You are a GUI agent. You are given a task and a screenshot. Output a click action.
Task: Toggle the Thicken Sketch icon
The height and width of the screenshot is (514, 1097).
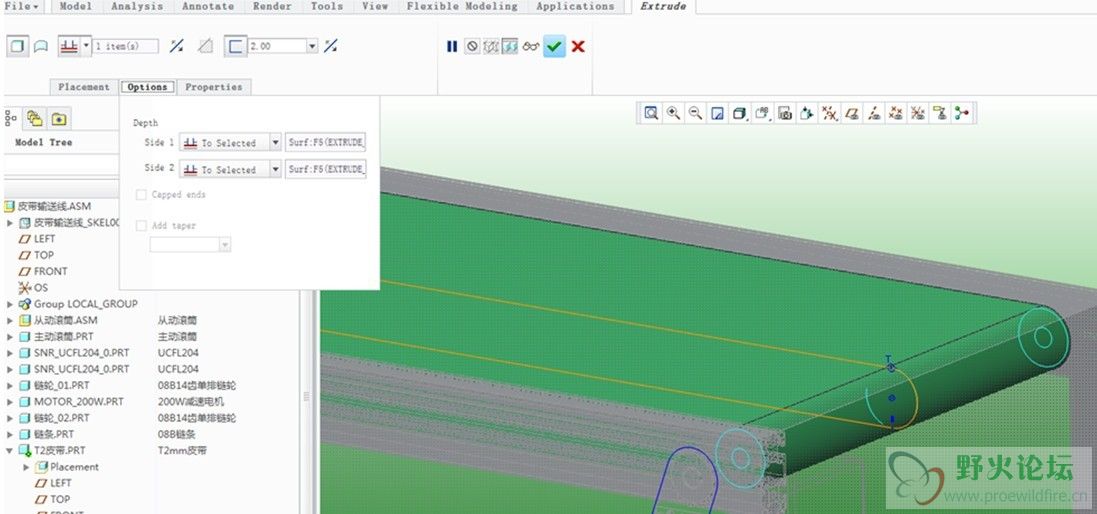pos(235,46)
